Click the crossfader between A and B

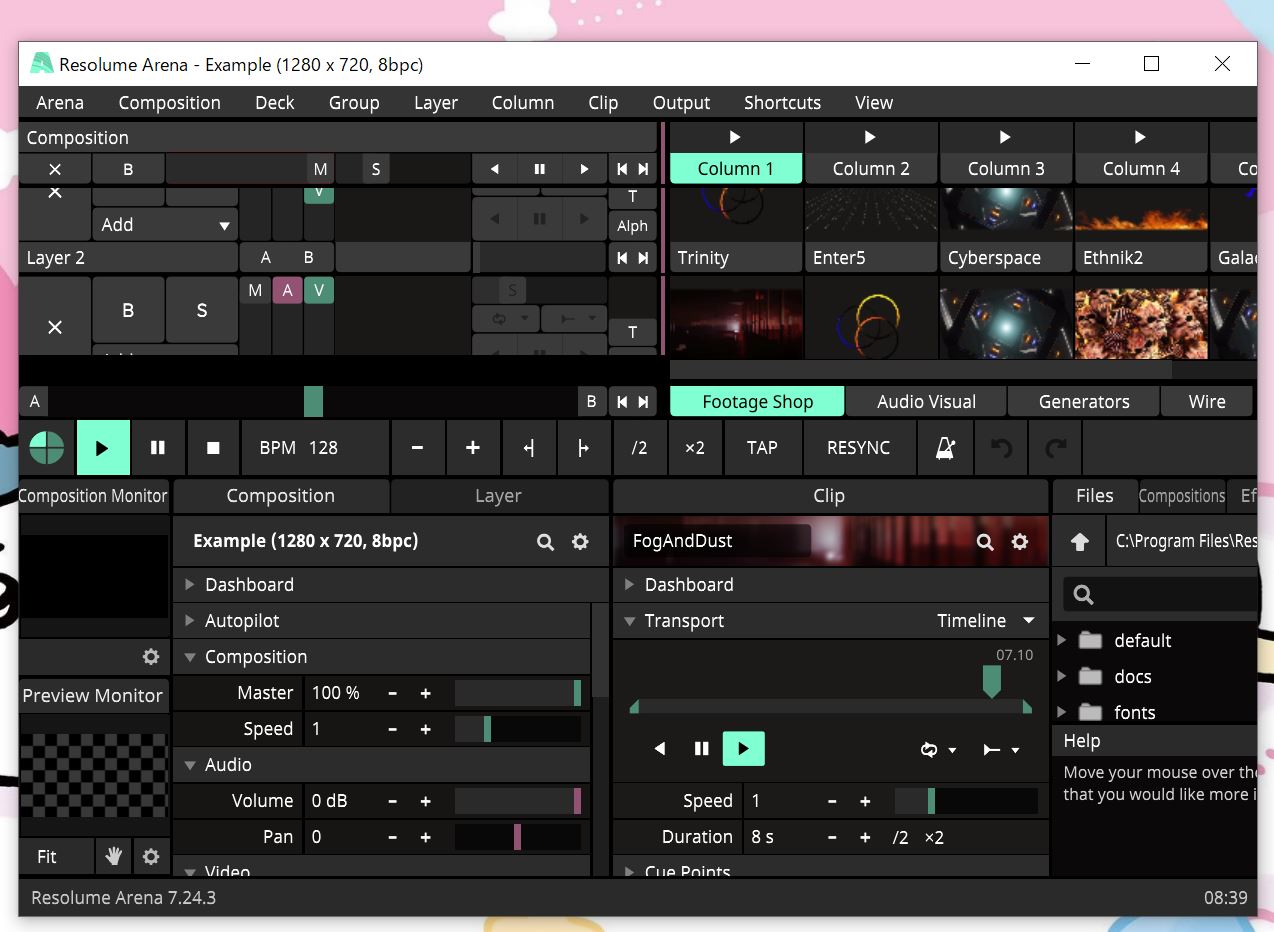pyautogui.click(x=313, y=402)
